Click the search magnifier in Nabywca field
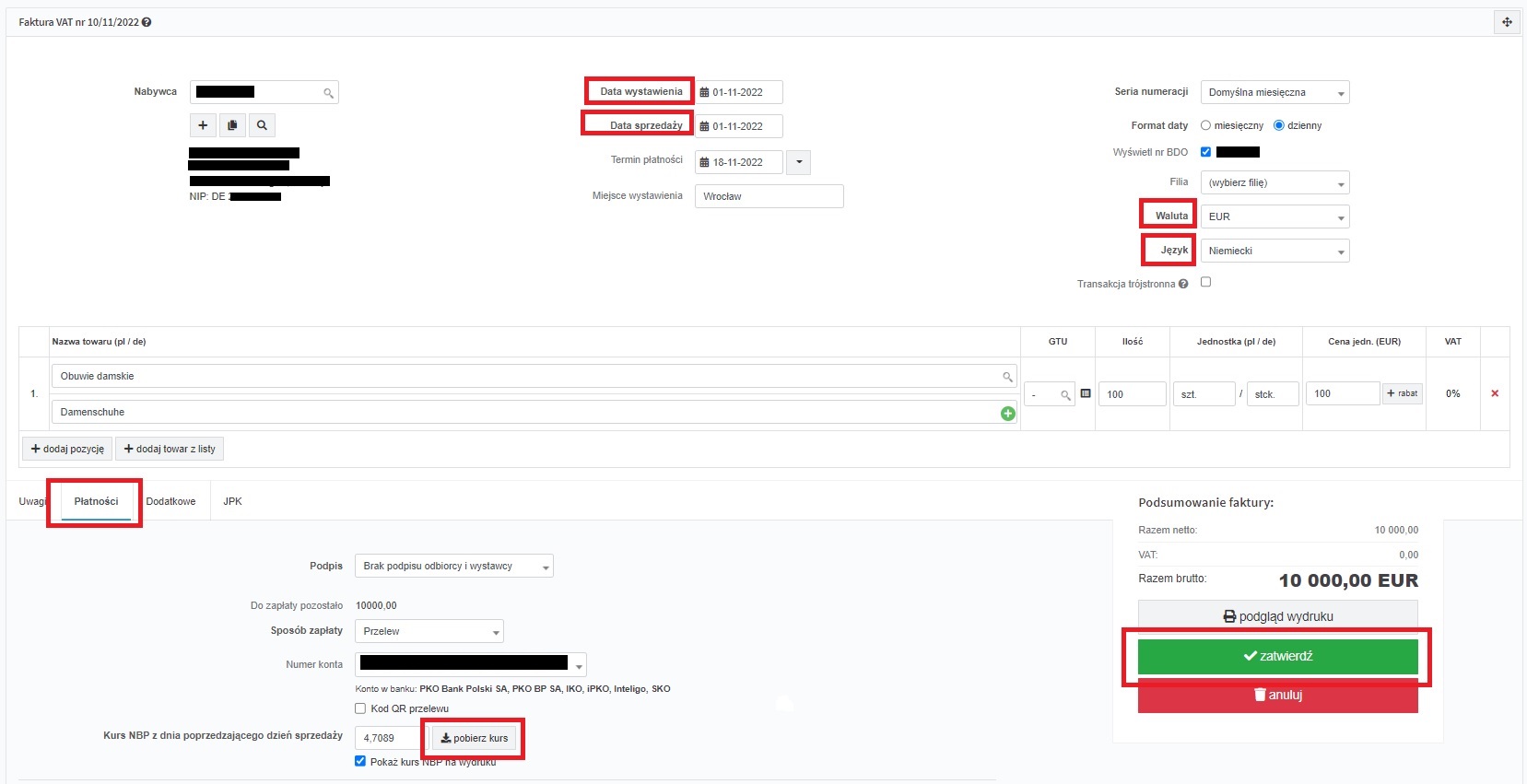The image size is (1527, 784). pyautogui.click(x=328, y=93)
